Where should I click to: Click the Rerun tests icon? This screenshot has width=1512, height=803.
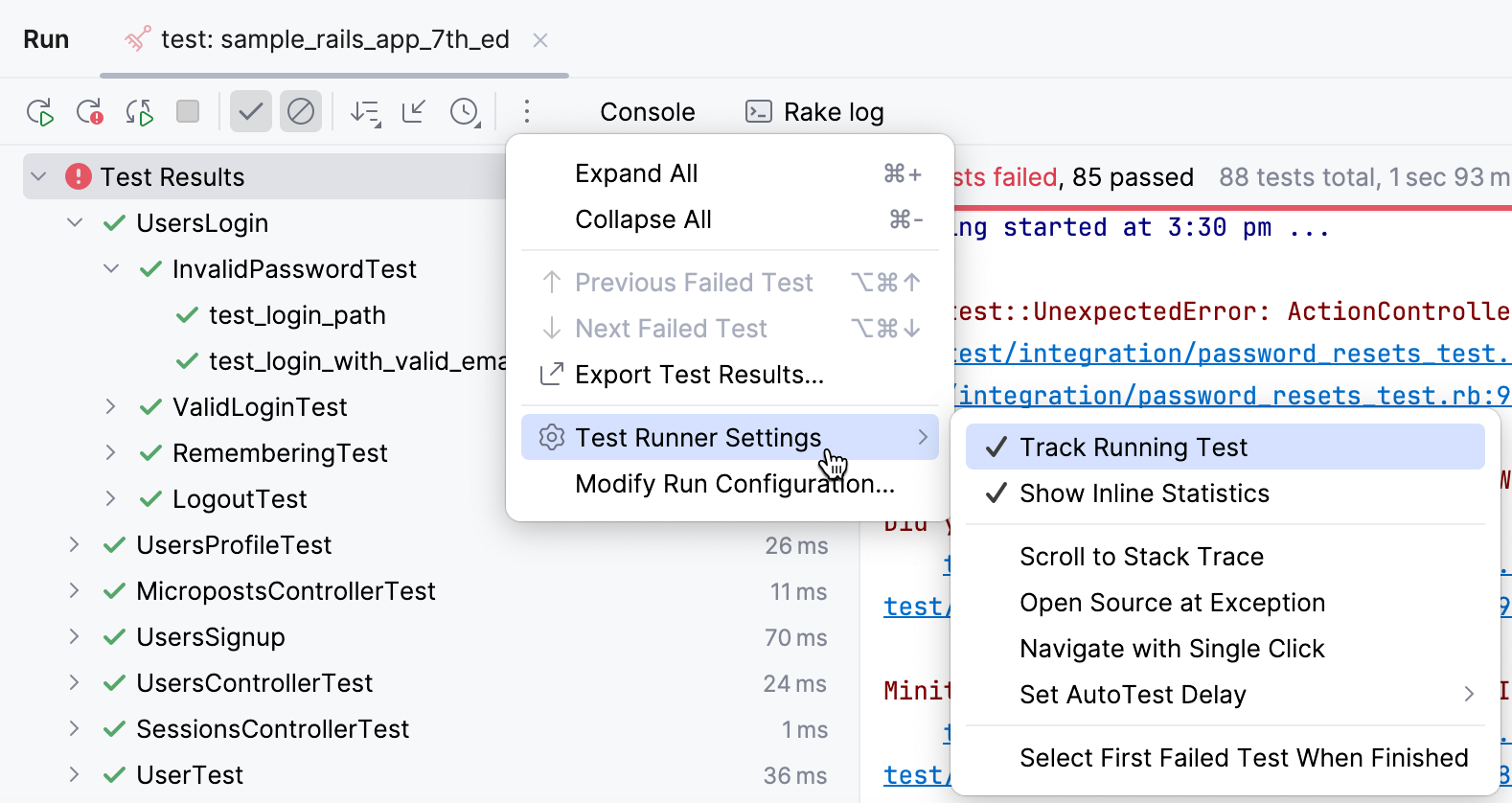pyautogui.click(x=40, y=112)
